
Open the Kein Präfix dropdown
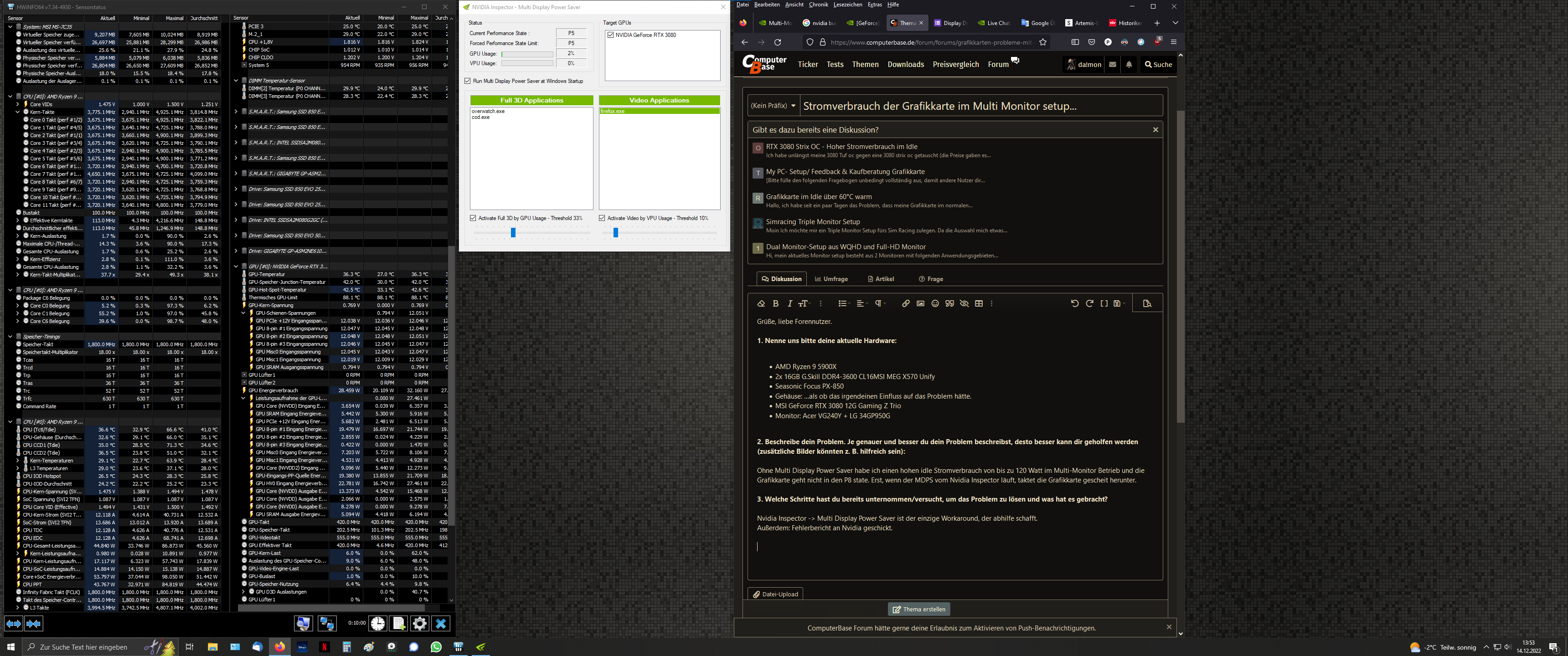pos(773,106)
